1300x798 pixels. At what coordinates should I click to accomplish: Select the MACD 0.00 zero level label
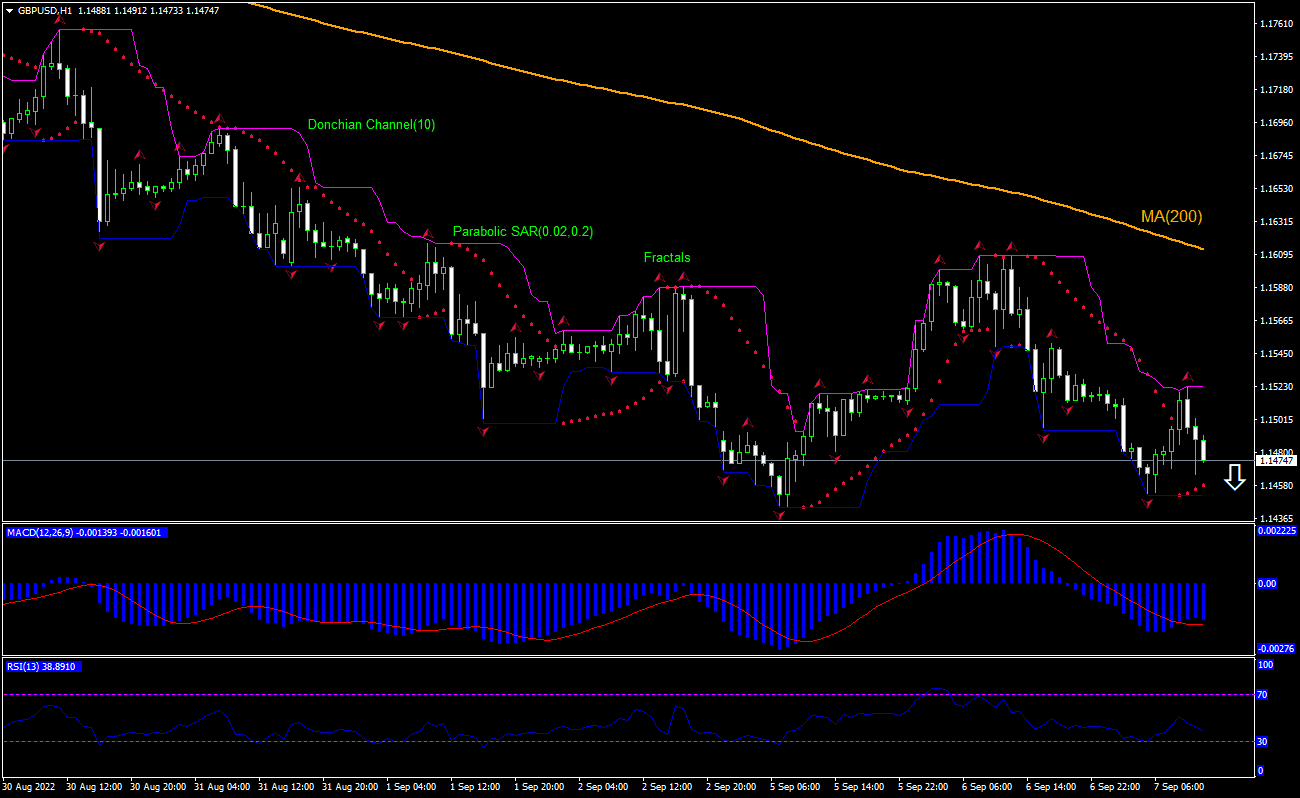click(x=1266, y=583)
